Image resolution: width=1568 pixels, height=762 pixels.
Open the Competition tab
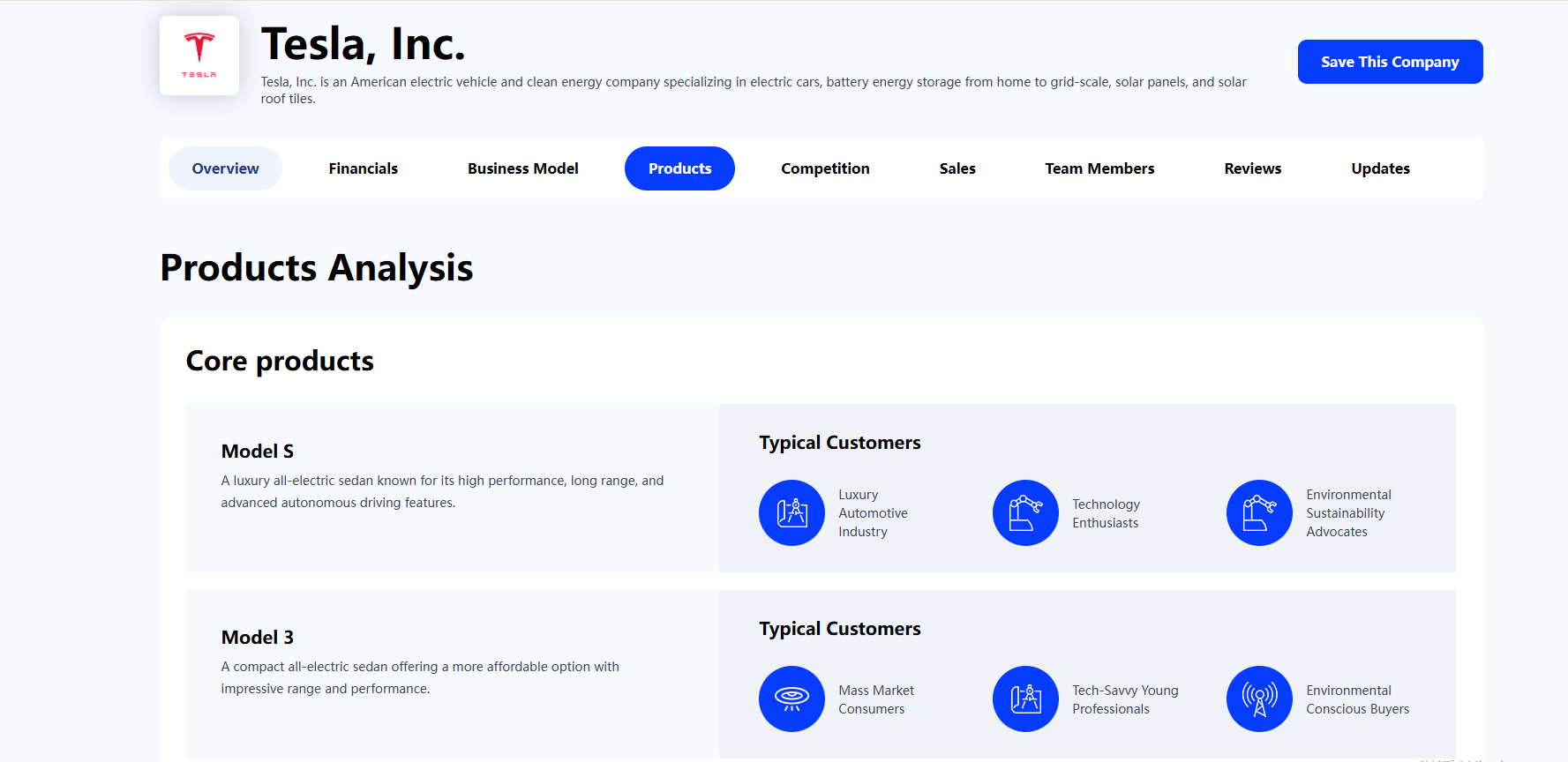tap(825, 168)
